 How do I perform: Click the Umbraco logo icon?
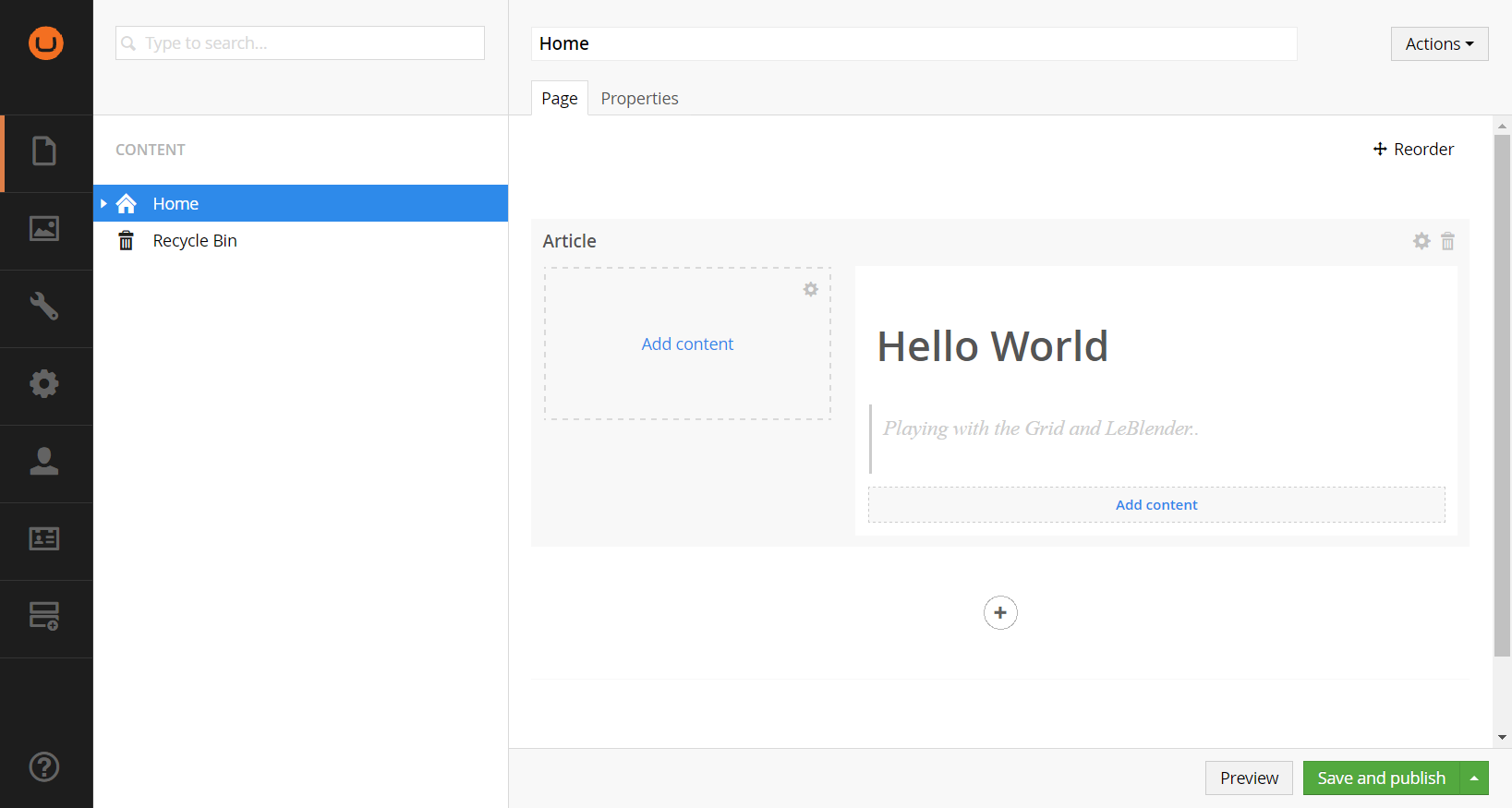point(45,42)
